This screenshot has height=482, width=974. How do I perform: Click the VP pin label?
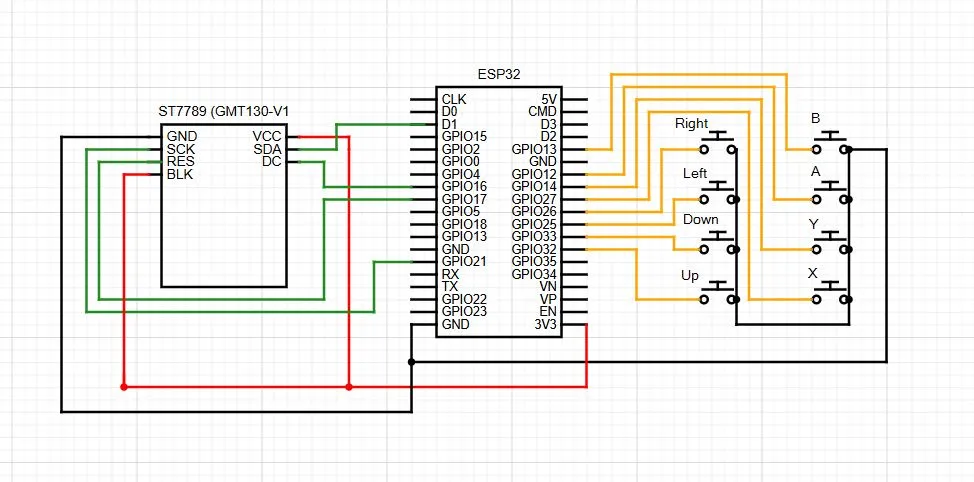tap(548, 299)
